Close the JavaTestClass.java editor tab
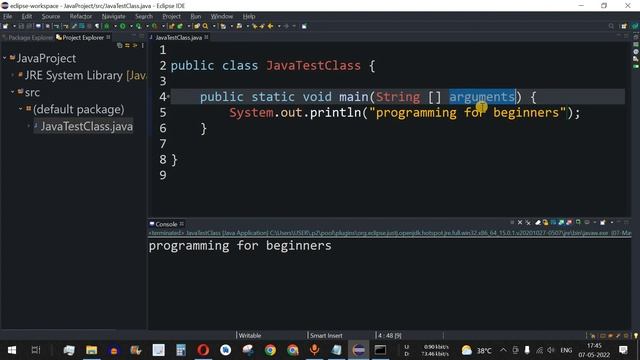Screen dimensions: 640x360 [207, 37]
